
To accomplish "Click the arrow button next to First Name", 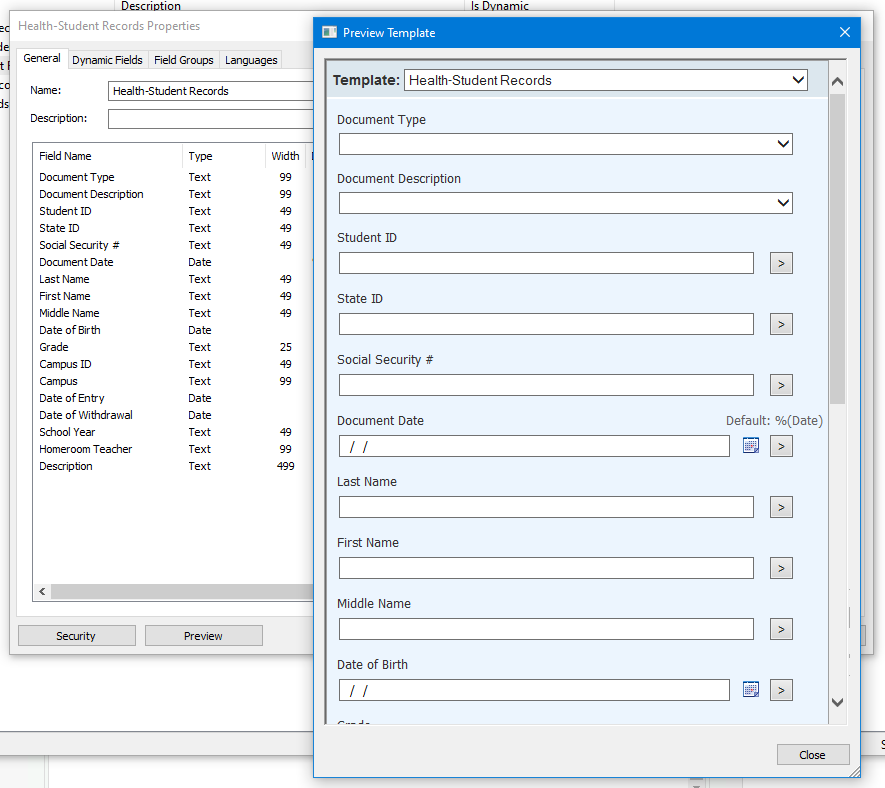I will point(781,568).
